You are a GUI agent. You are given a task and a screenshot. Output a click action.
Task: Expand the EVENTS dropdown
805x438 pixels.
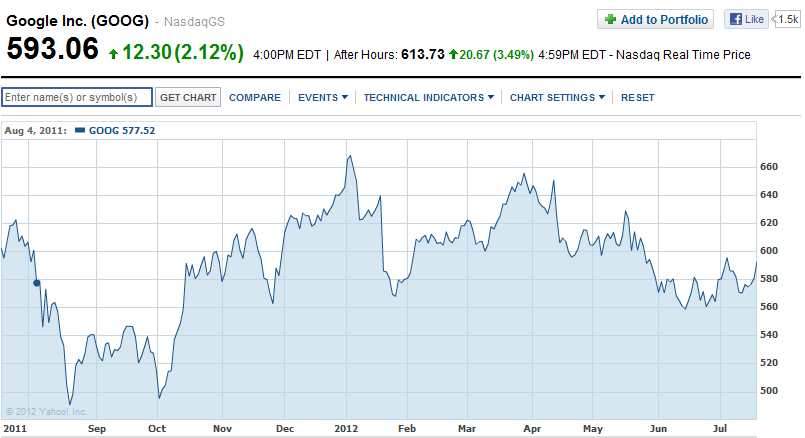[x=323, y=98]
